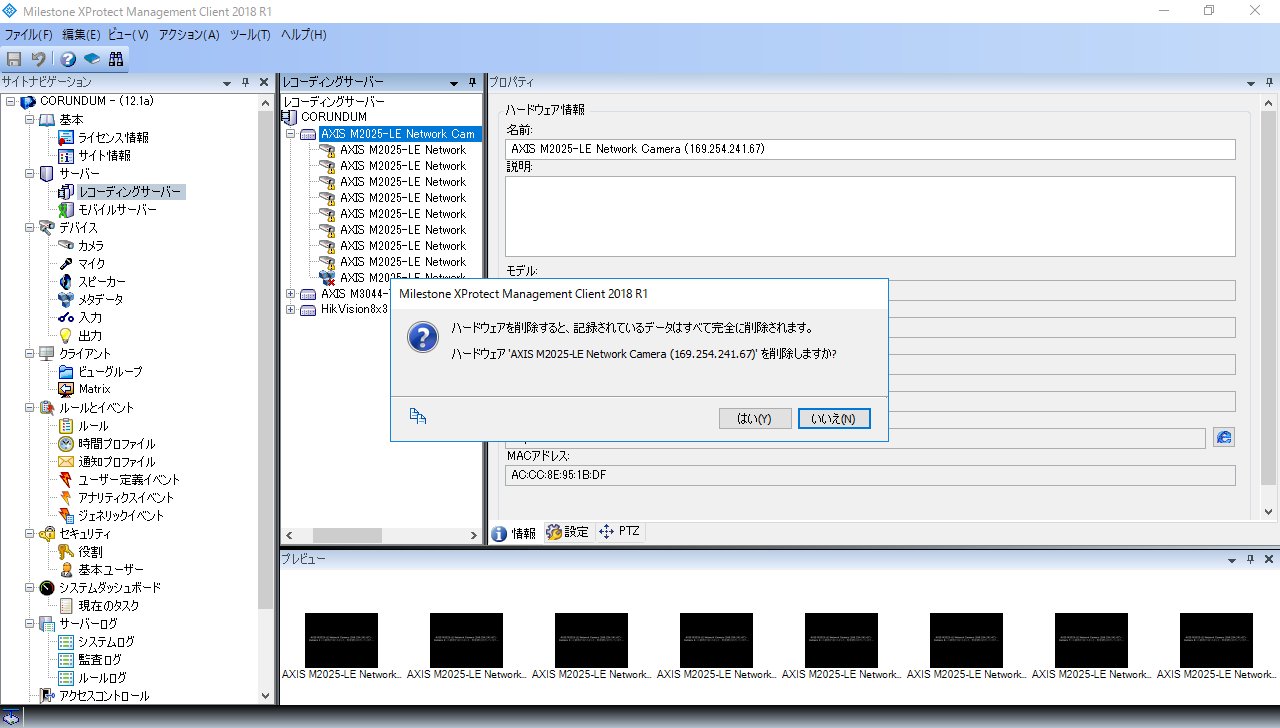Select 監査ログ under server logs
This screenshot has width=1280, height=728.
100,660
